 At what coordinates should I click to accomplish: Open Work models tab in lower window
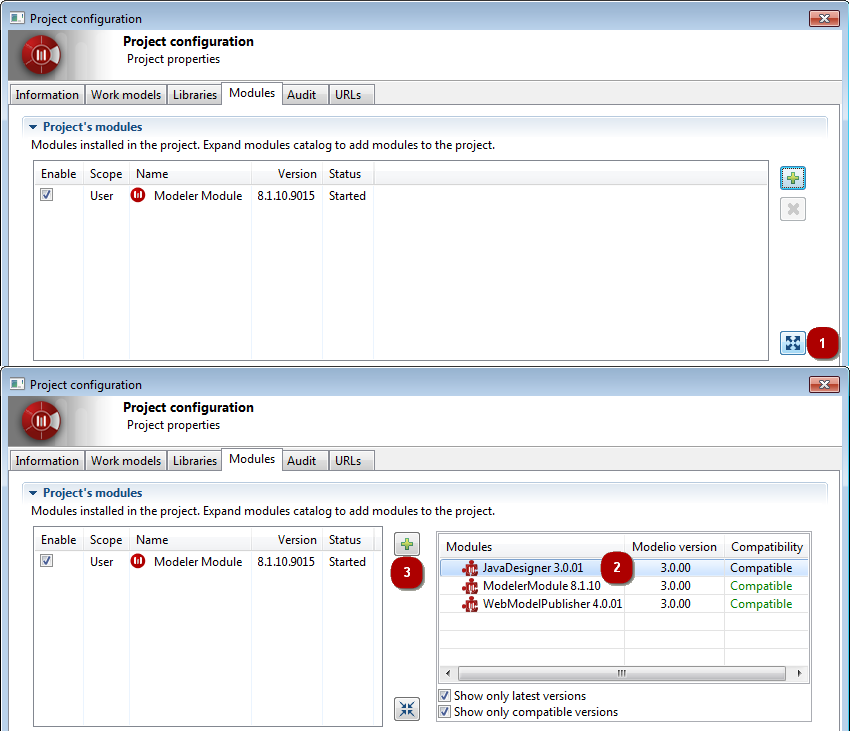(126, 461)
